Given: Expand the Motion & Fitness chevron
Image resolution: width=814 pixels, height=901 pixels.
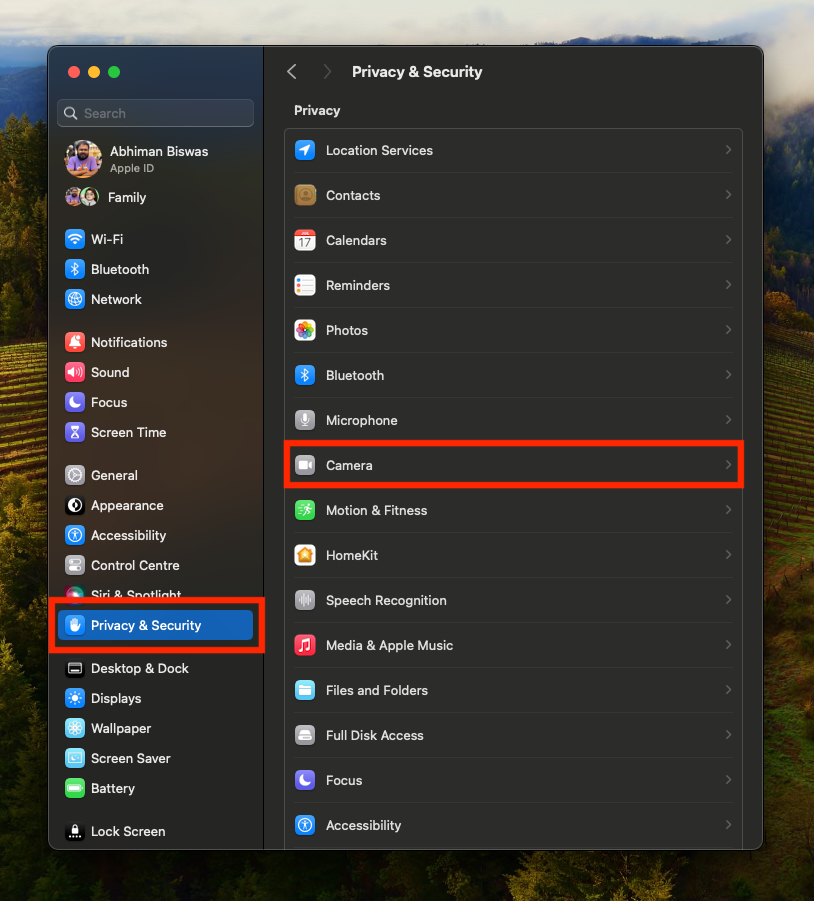Looking at the screenshot, I should (x=728, y=510).
